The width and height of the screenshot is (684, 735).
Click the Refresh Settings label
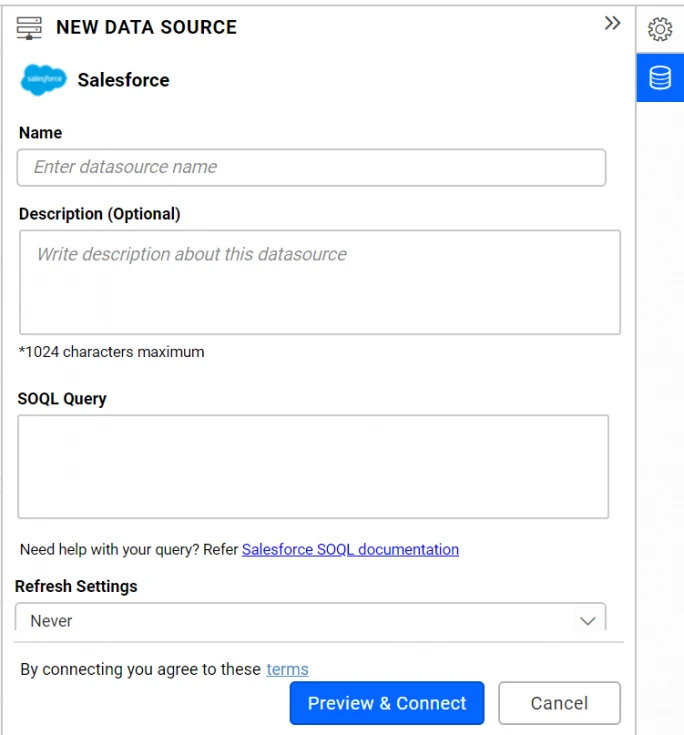click(x=76, y=586)
